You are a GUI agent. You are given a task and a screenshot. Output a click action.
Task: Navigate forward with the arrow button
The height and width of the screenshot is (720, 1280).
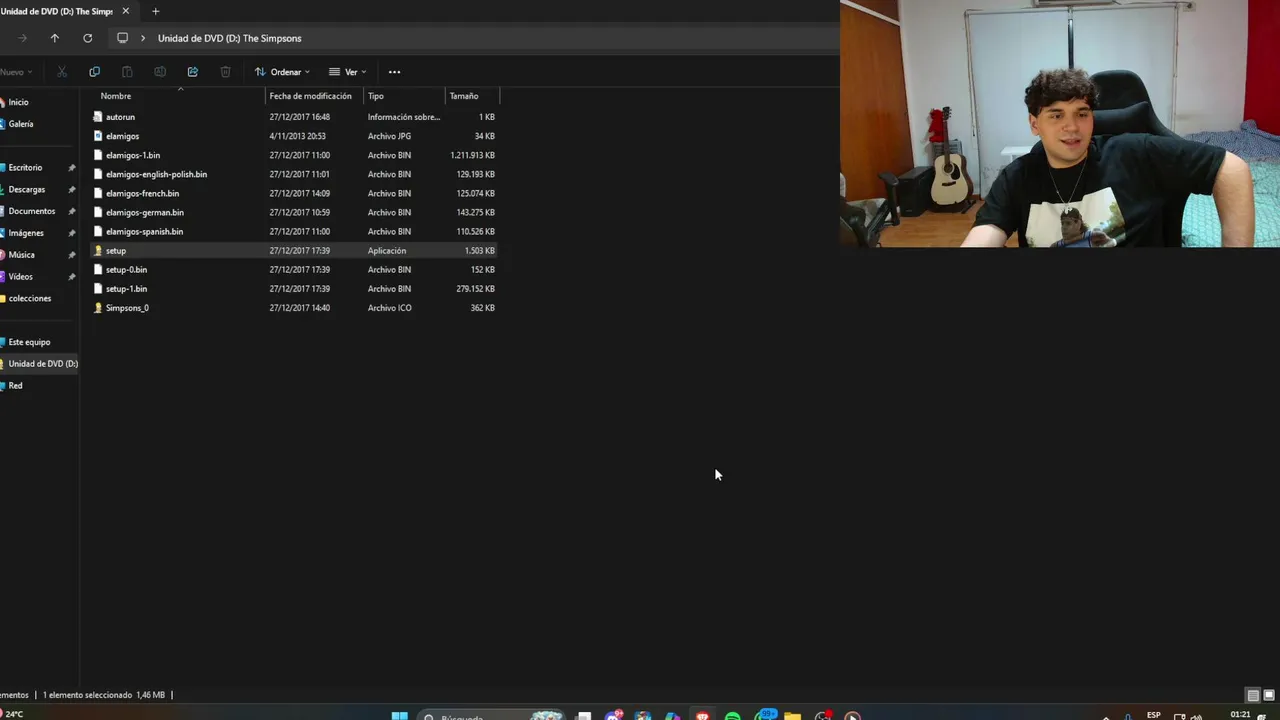point(22,38)
